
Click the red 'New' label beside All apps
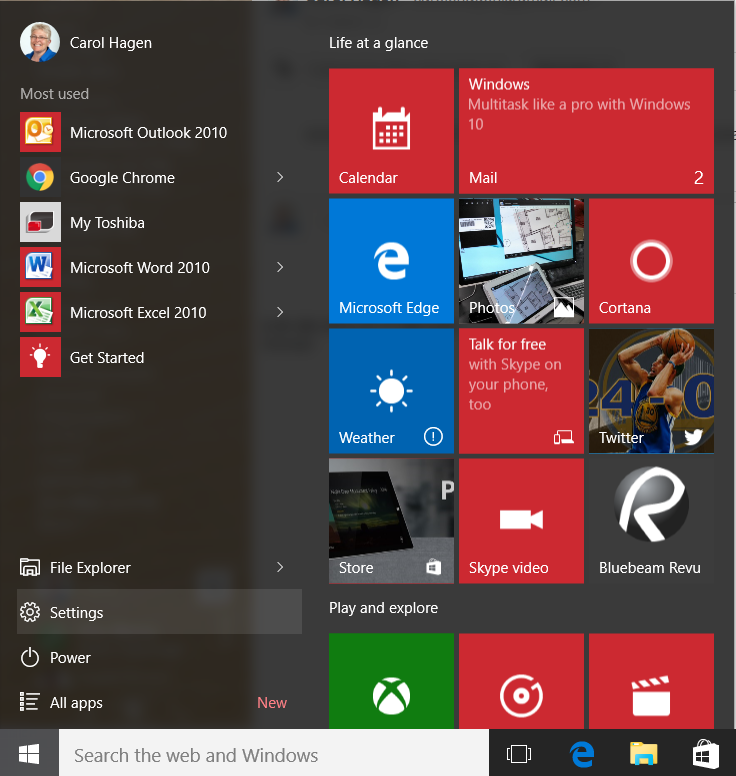[272, 702]
